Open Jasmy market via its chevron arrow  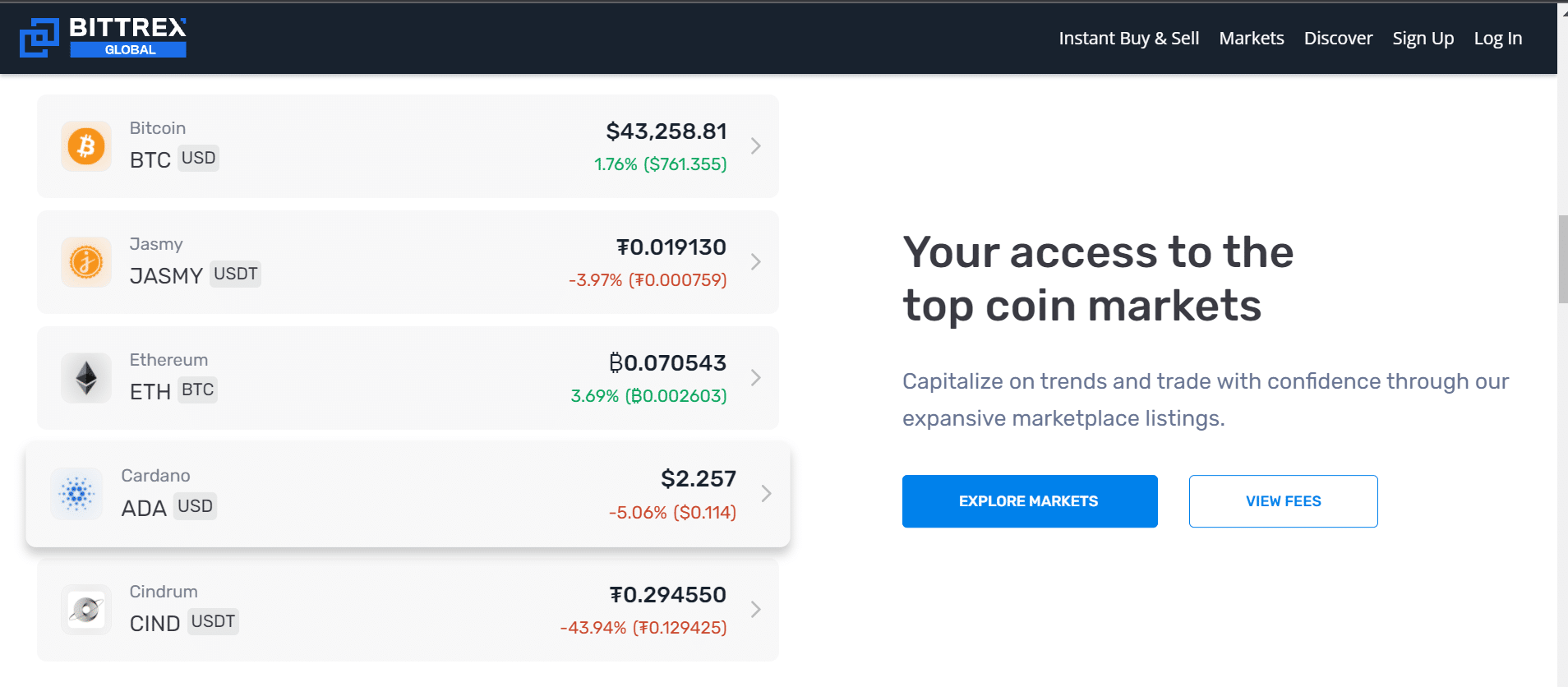(756, 262)
